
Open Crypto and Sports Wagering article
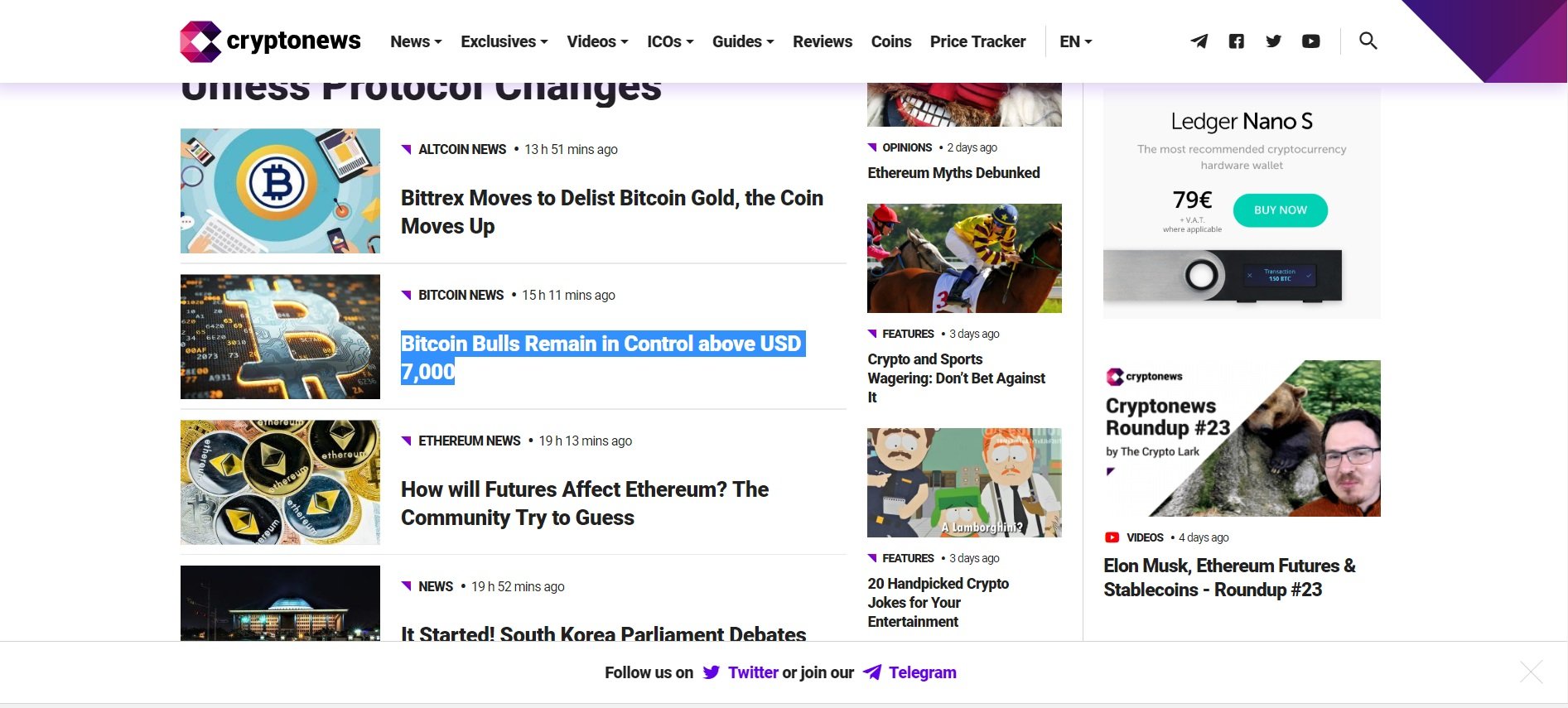point(957,378)
